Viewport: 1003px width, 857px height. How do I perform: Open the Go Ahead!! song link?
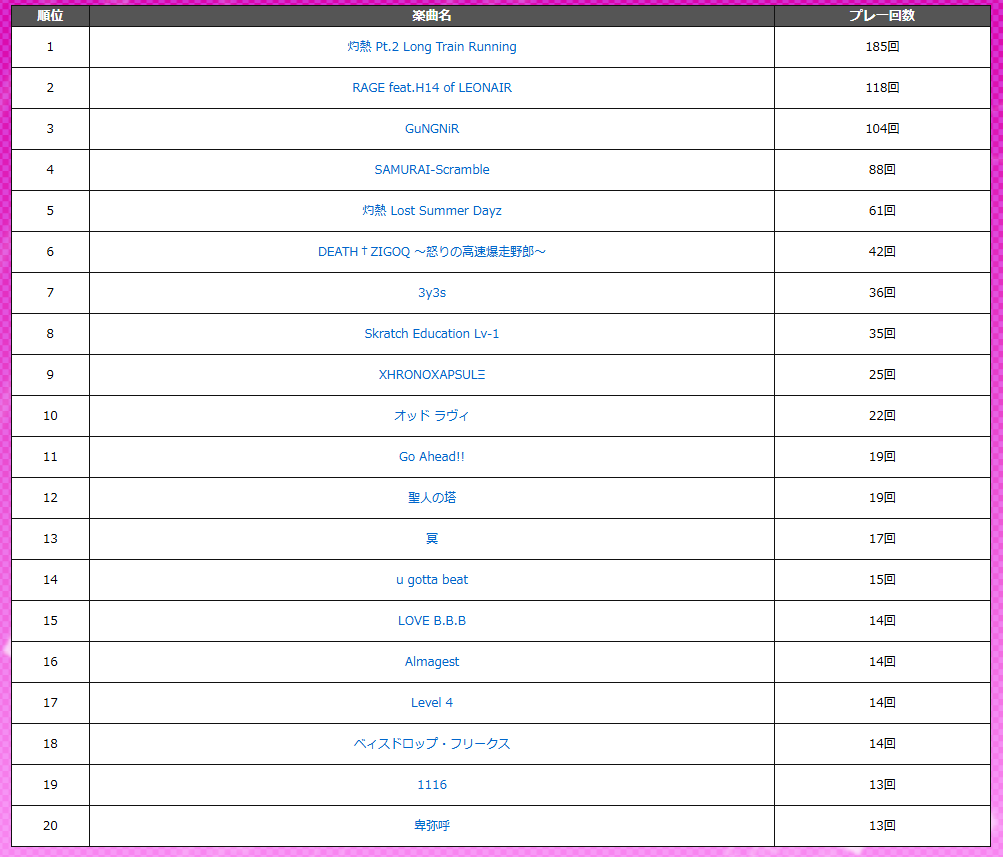(431, 457)
